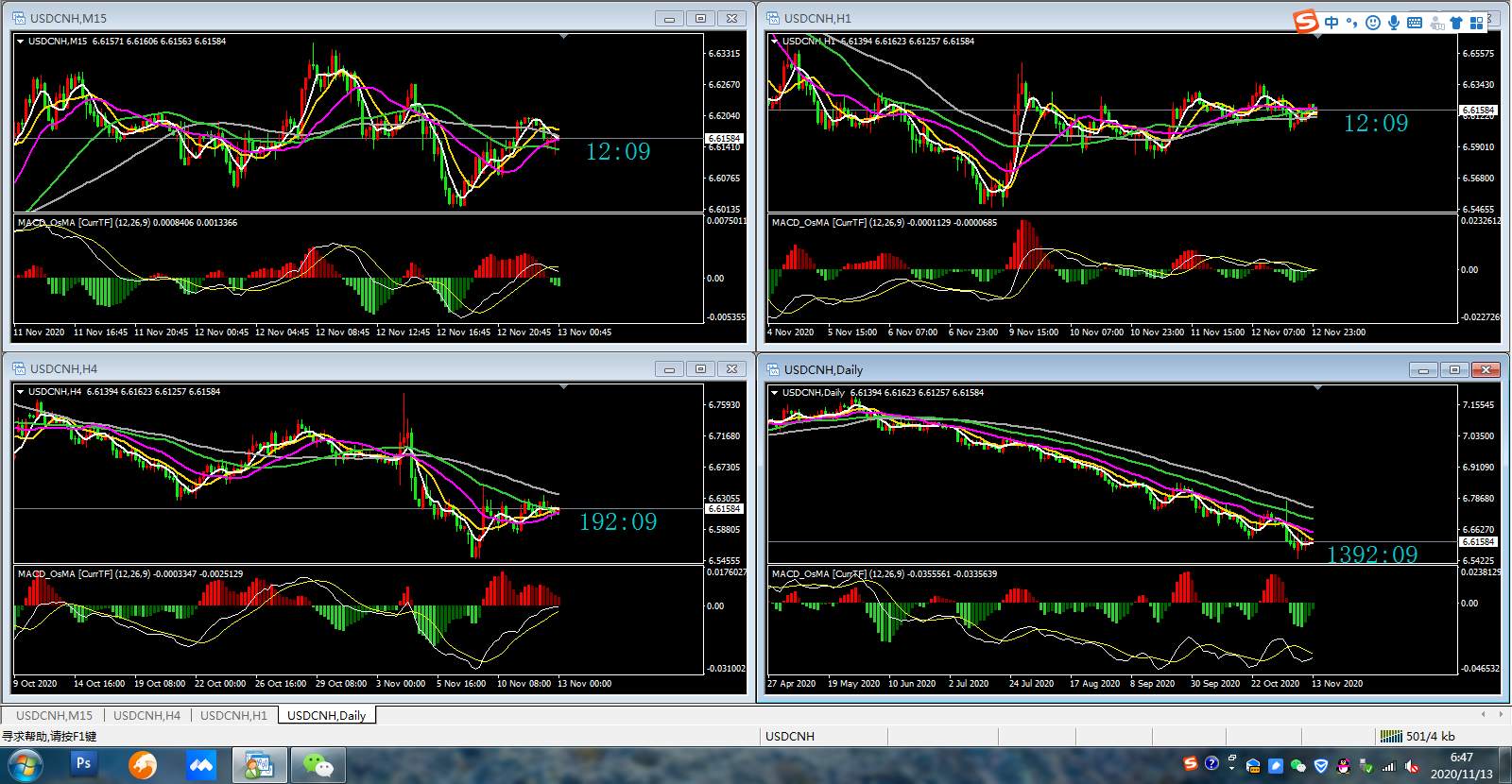
Task: Click the 27 Apr 2020 date label on the Daily chart
Action: 792,684
